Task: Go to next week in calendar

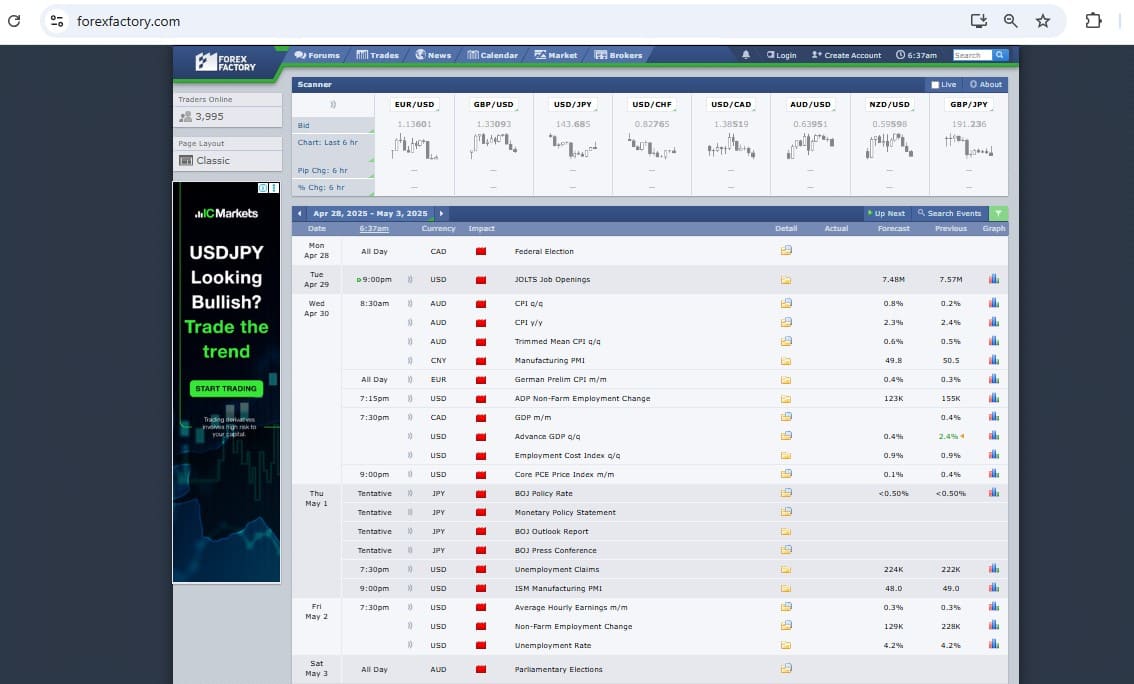Action: click(x=441, y=213)
